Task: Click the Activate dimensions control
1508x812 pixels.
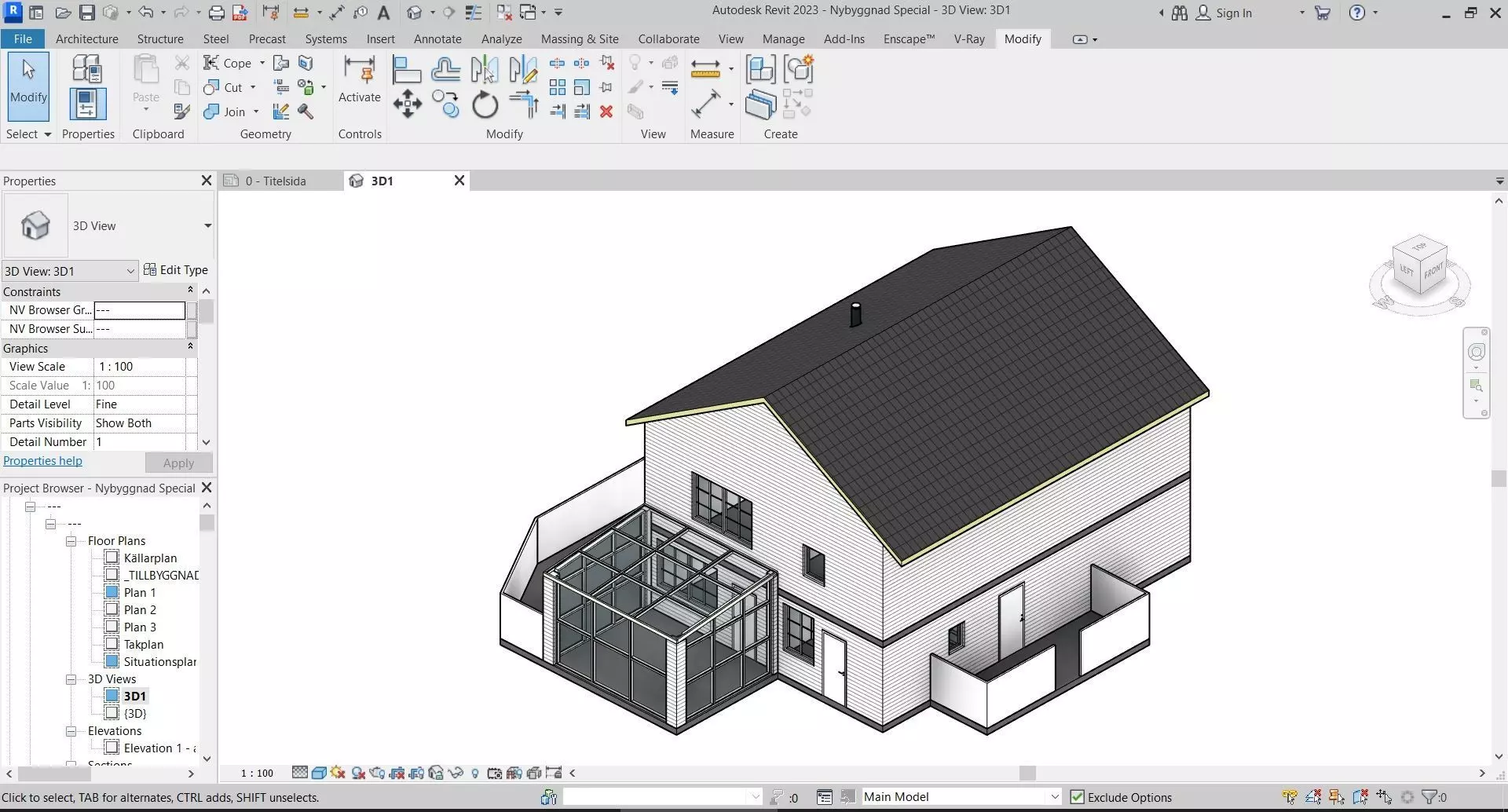Action: click(360, 81)
